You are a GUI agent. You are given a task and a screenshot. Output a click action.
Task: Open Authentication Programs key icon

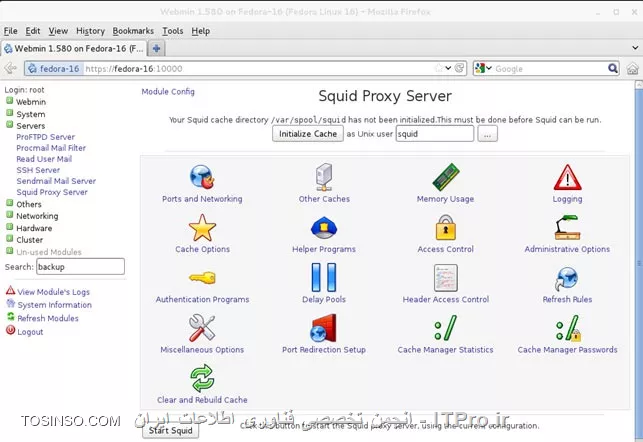(202, 278)
